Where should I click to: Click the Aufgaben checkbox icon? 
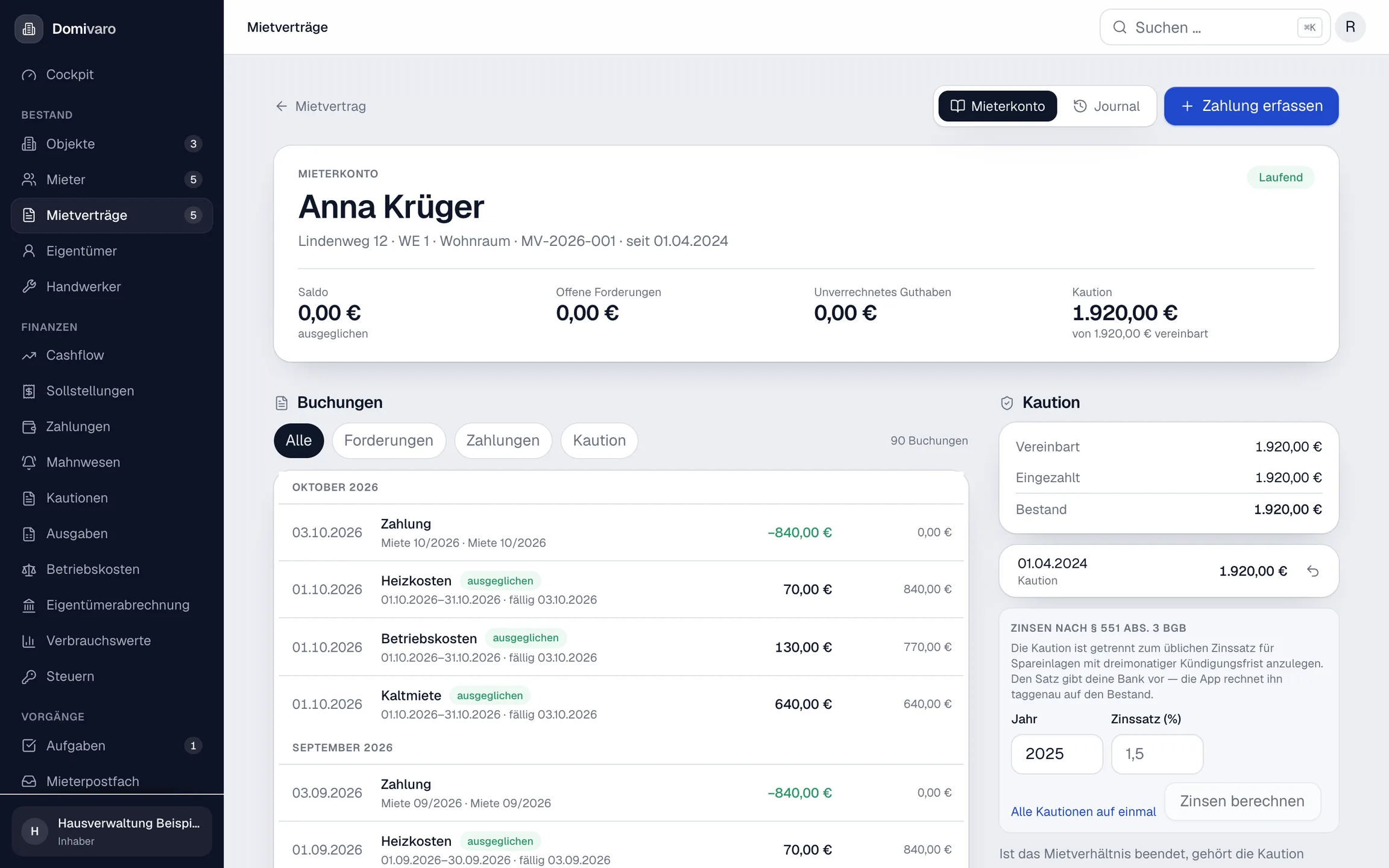tap(29, 746)
